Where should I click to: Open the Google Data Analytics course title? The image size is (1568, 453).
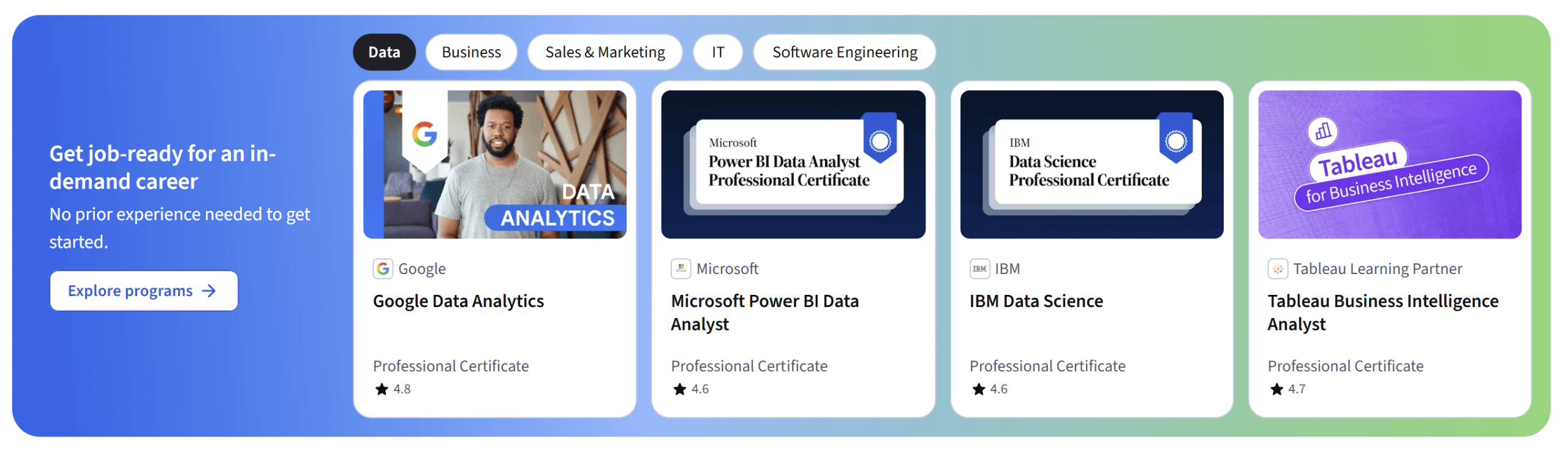click(x=458, y=301)
